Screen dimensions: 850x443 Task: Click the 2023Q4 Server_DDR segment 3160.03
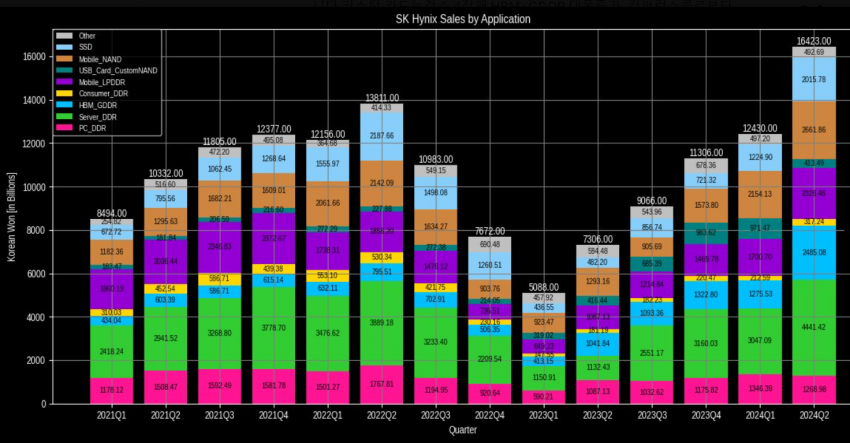pyautogui.click(x=707, y=344)
